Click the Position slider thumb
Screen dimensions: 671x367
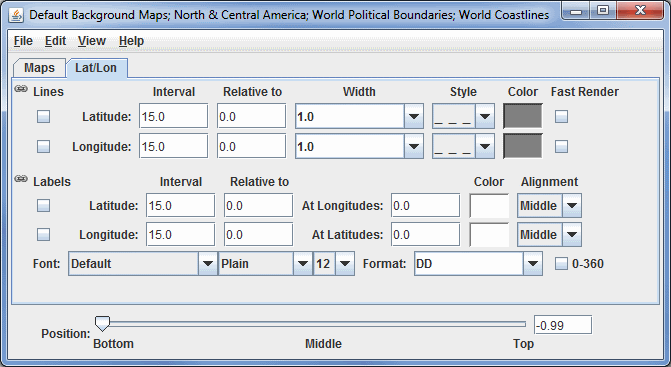point(102,324)
